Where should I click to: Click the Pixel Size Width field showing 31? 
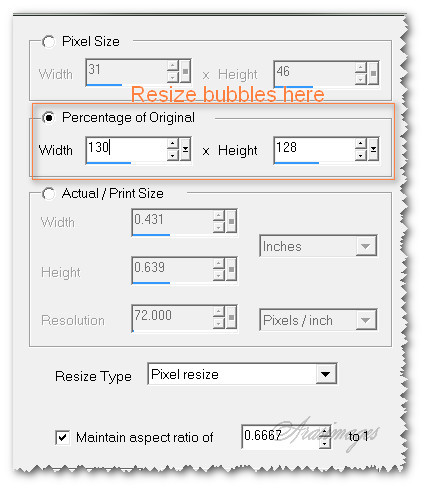(126, 71)
